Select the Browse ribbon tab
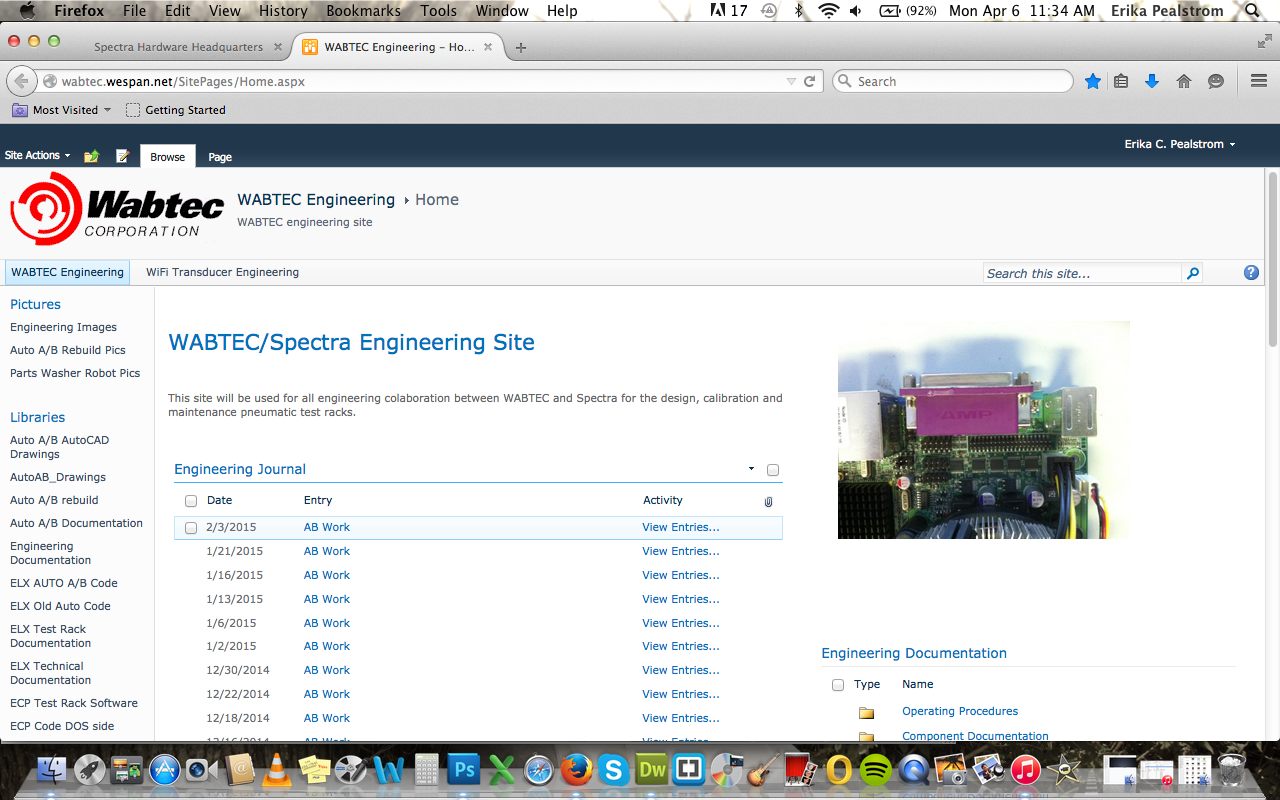Image resolution: width=1280 pixels, height=800 pixels. click(167, 156)
